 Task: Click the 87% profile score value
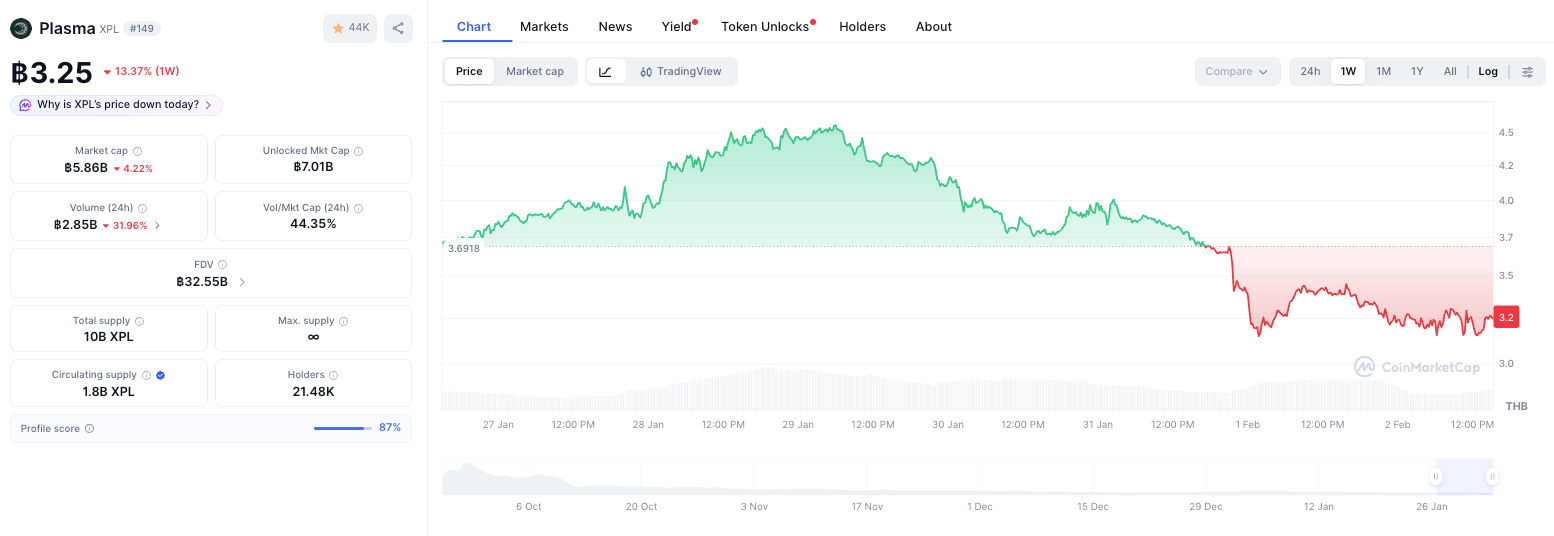[390, 428]
